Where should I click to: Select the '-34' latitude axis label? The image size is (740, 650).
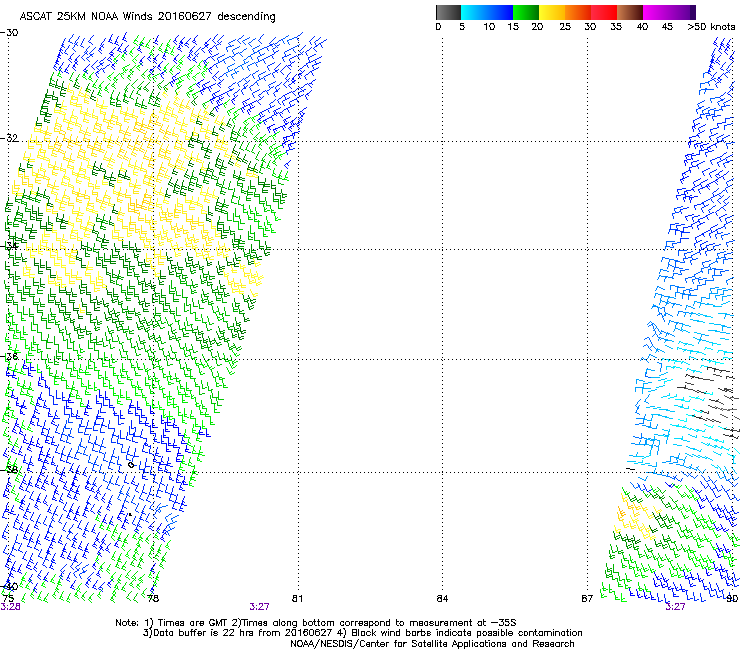pyautogui.click(x=9, y=246)
